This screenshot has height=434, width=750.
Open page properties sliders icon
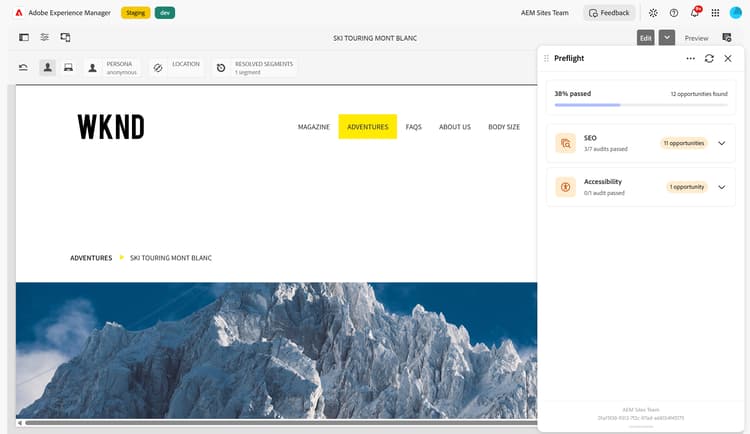[44, 37]
